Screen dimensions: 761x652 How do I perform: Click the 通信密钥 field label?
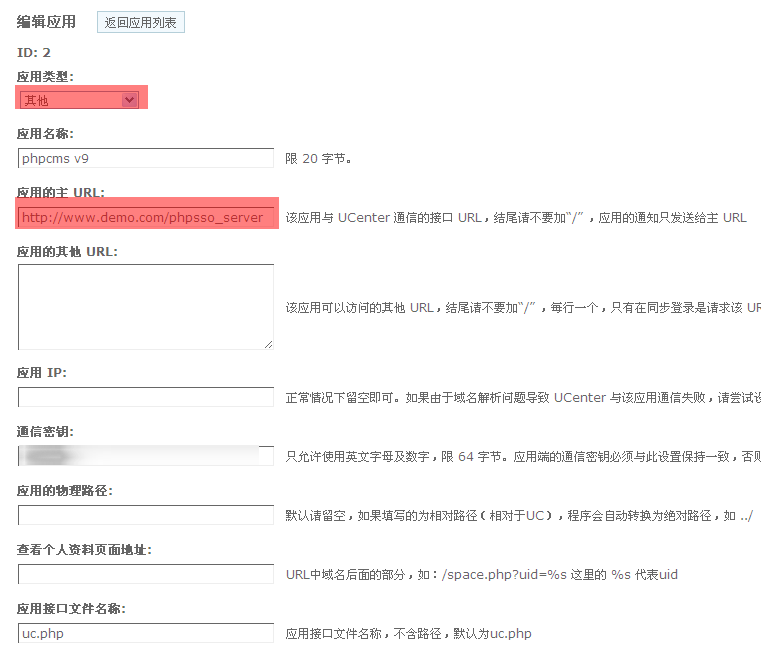pyautogui.click(x=45, y=432)
